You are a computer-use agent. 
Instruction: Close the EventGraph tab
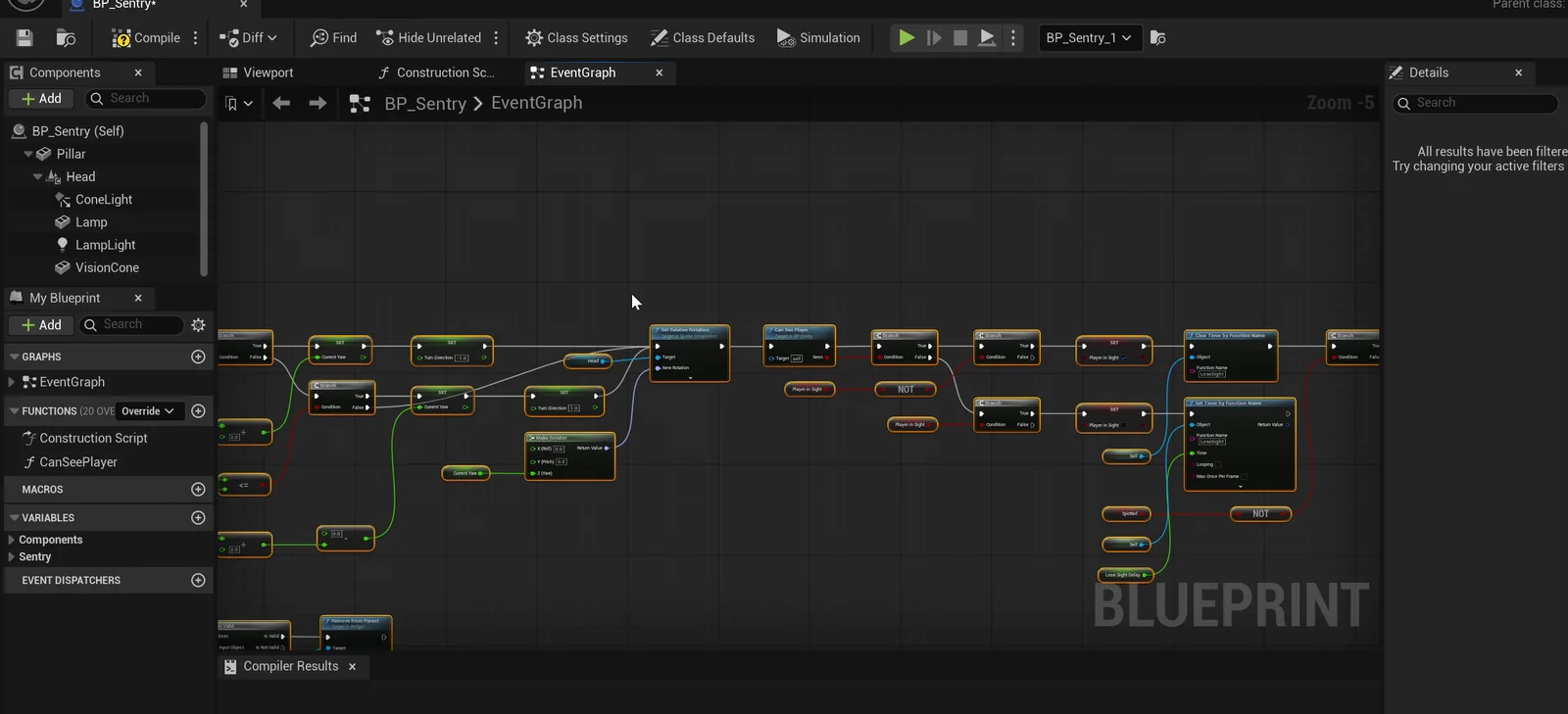click(x=660, y=72)
